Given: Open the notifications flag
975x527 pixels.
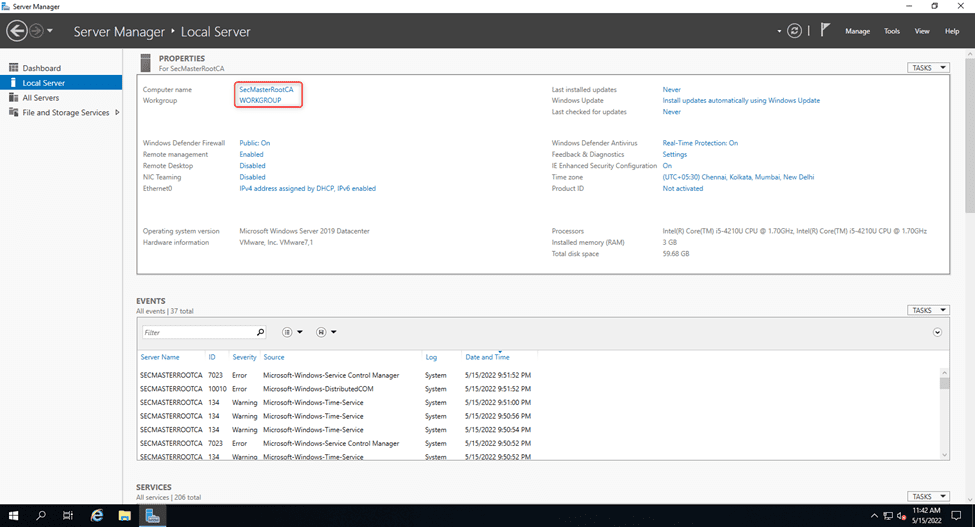Looking at the screenshot, I should point(825,30).
